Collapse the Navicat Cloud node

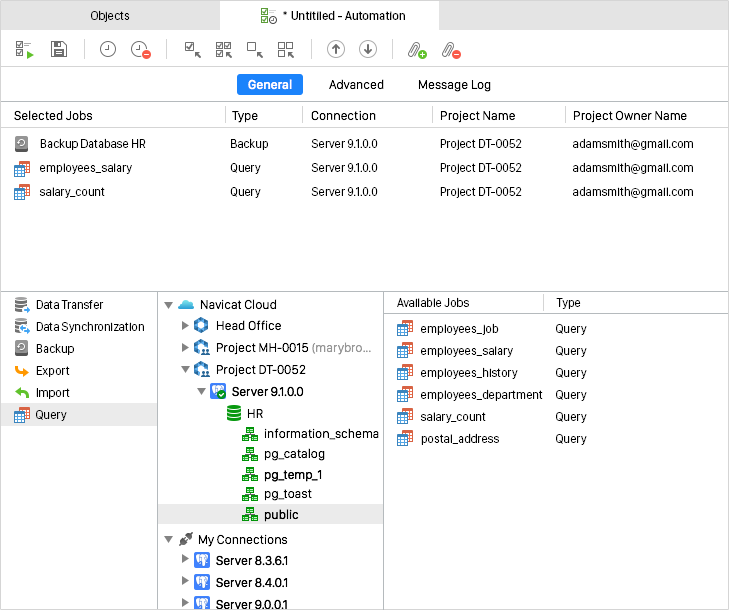pyautogui.click(x=168, y=305)
